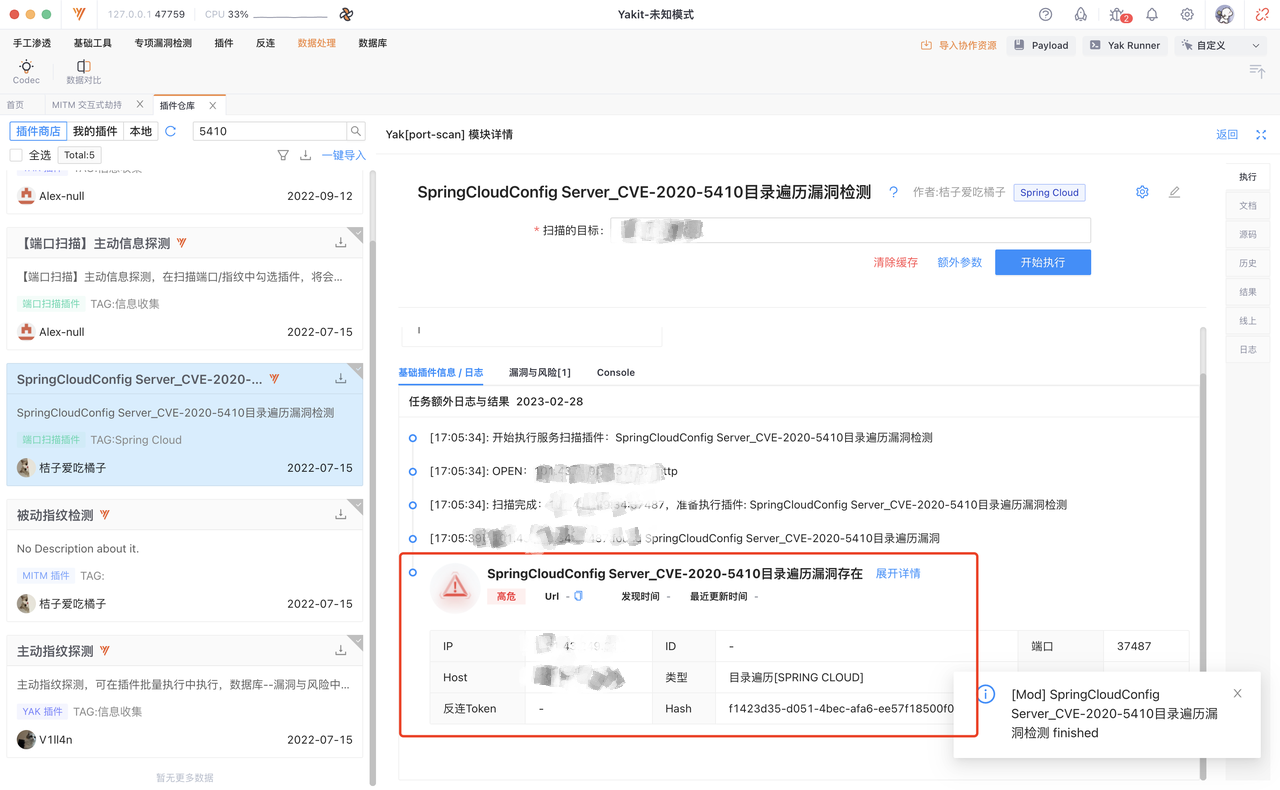Click the search magnifier icon

pos(356,131)
